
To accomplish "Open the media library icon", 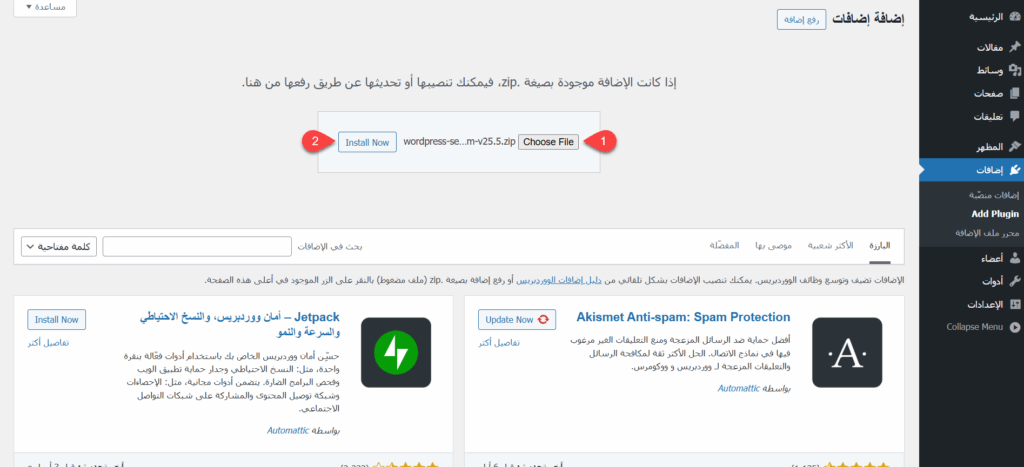I will tap(1014, 70).
